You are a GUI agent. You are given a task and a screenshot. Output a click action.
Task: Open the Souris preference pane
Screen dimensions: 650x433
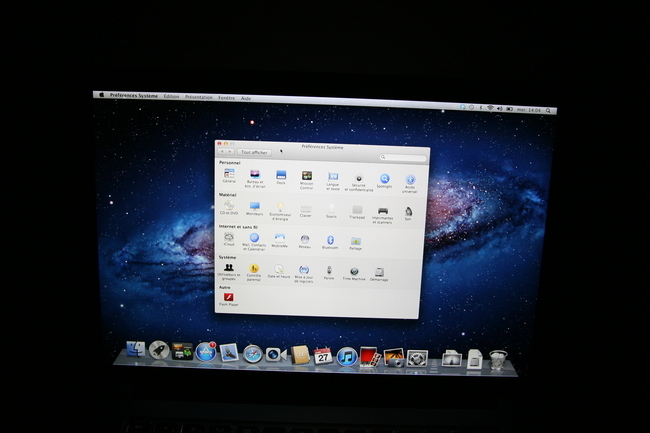pos(331,211)
